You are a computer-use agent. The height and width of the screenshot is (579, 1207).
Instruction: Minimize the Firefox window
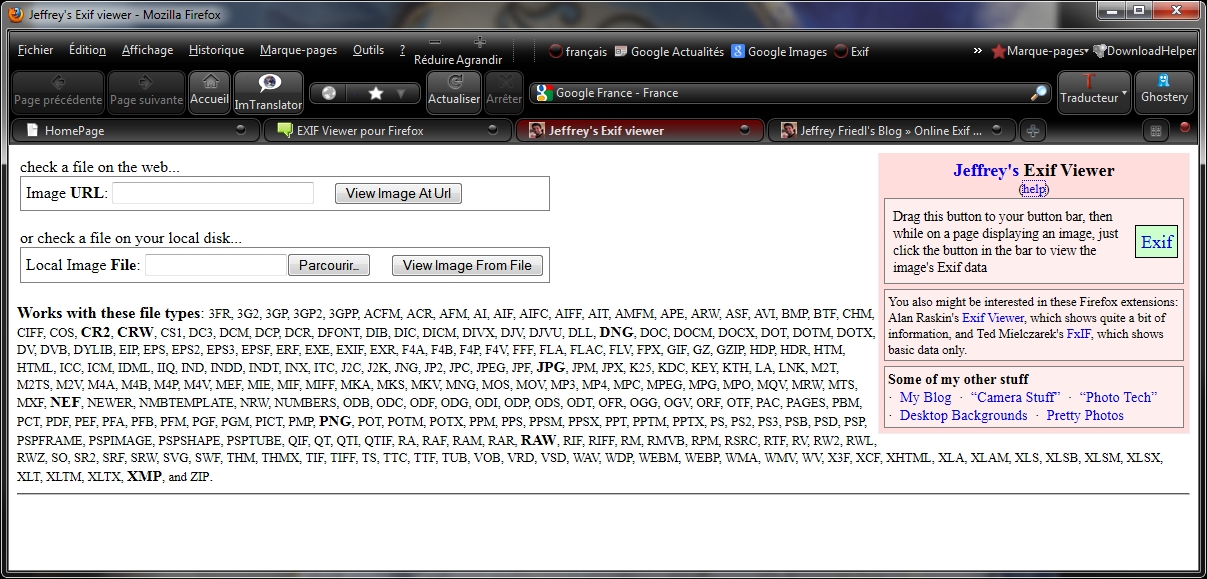tap(1112, 10)
